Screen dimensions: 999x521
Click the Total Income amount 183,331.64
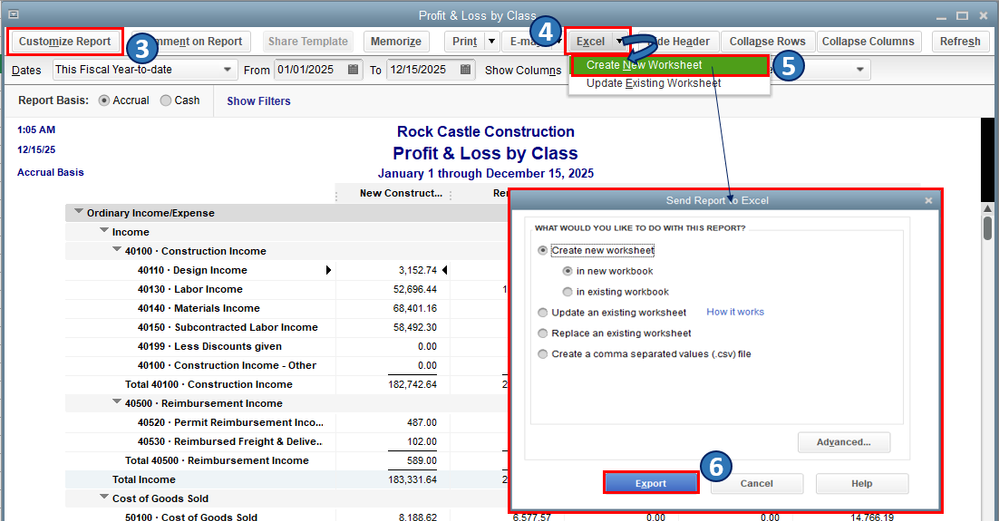coord(413,480)
